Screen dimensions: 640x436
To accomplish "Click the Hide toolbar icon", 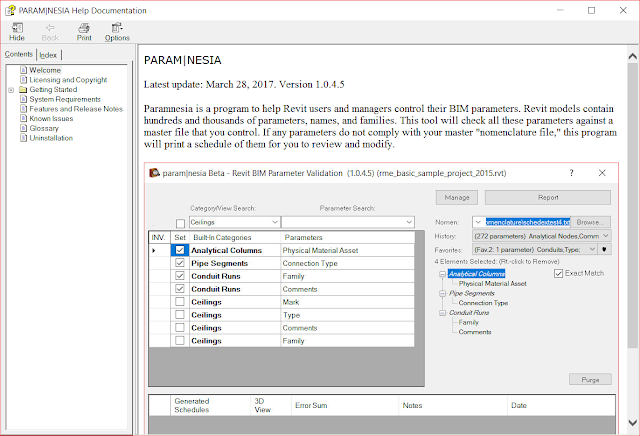I will point(17,28).
